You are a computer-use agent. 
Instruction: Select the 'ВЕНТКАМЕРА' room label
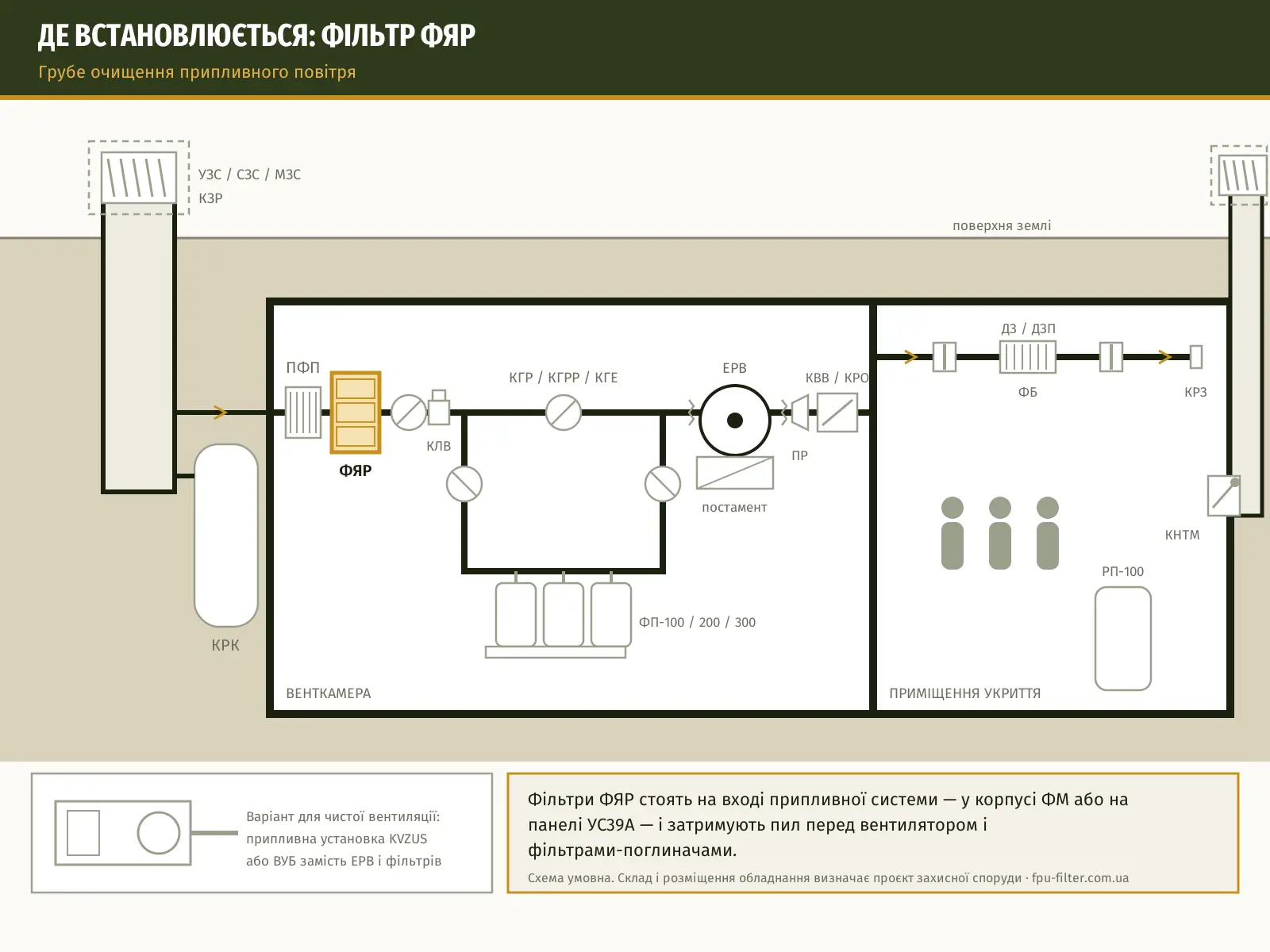click(329, 693)
